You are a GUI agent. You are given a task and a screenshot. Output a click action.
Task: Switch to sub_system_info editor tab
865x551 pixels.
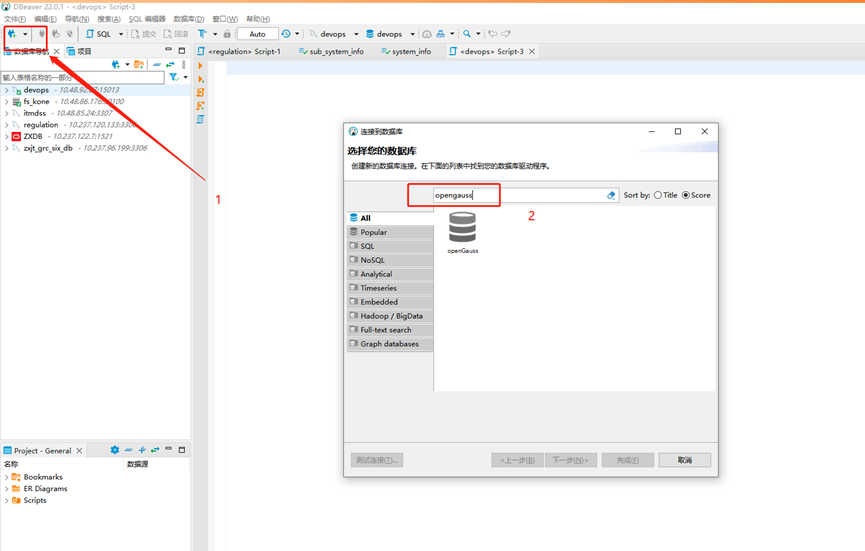click(x=331, y=51)
